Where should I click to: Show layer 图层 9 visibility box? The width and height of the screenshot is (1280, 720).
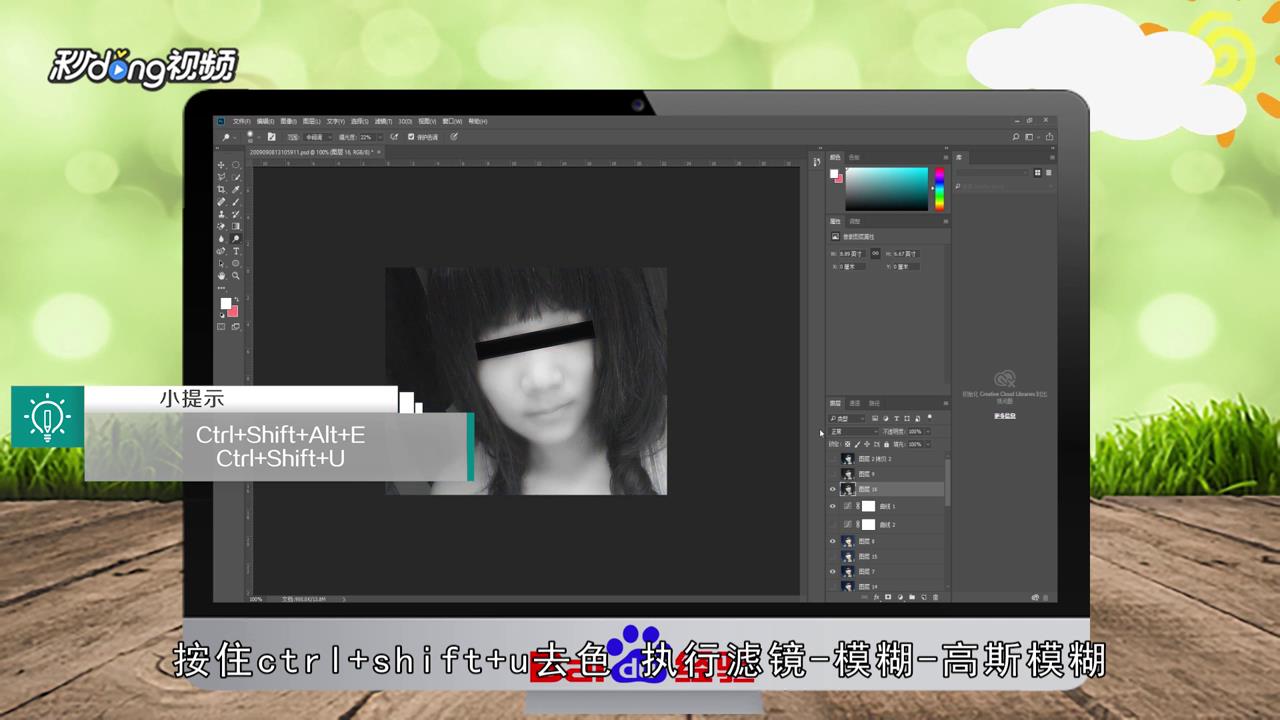click(832, 474)
